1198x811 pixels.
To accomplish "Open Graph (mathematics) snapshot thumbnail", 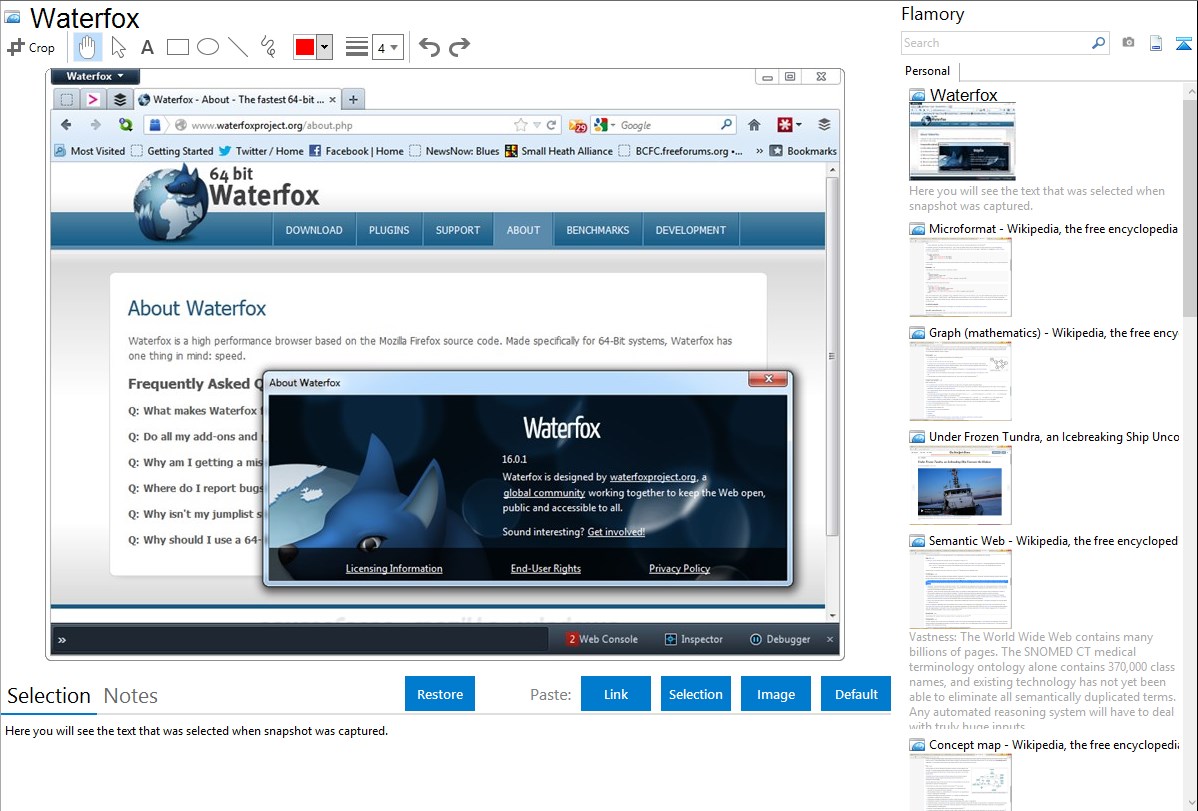I will (960, 381).
